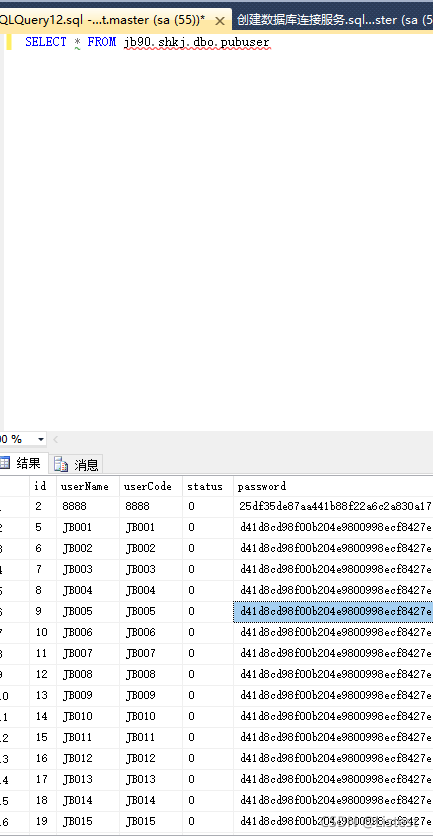Select userName cell JB006

88,632
